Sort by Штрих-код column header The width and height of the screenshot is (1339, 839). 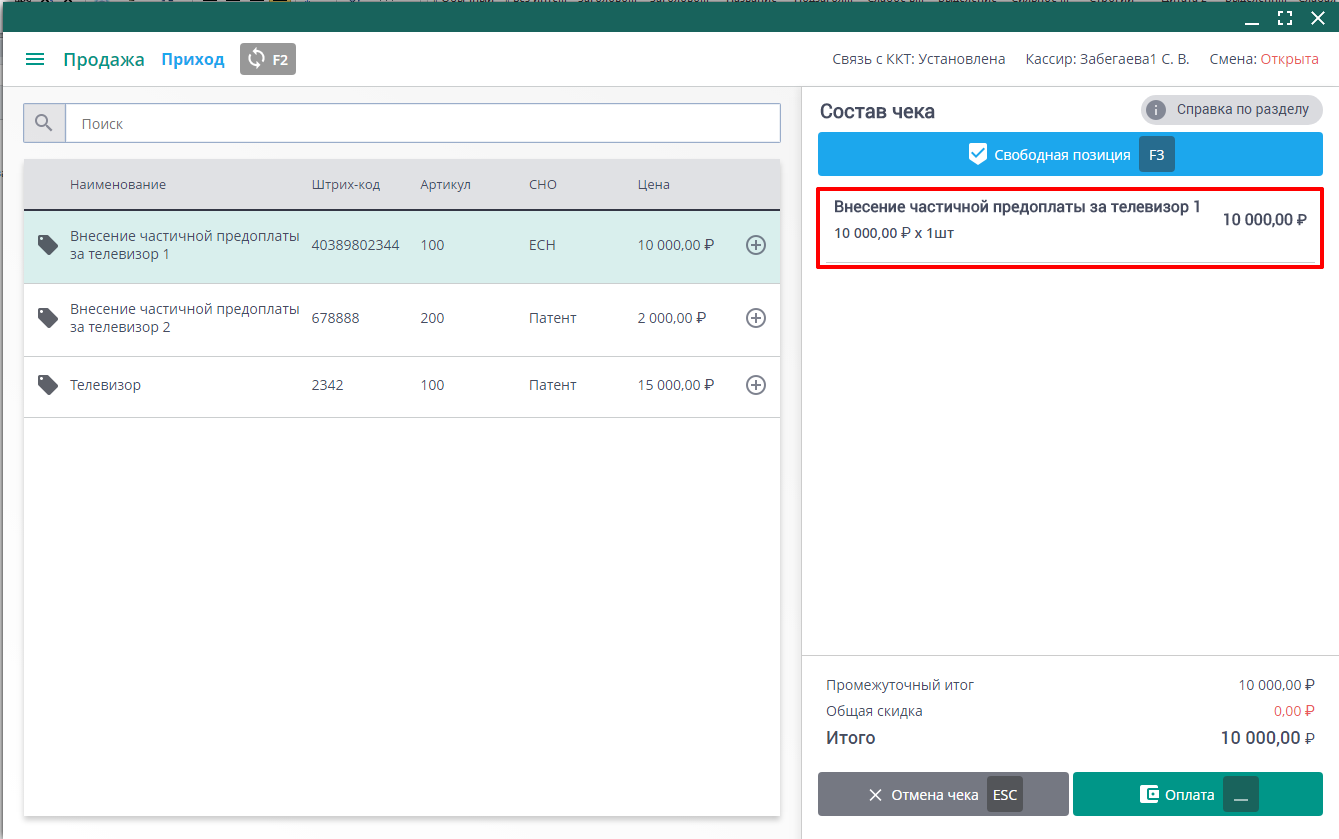click(x=346, y=185)
